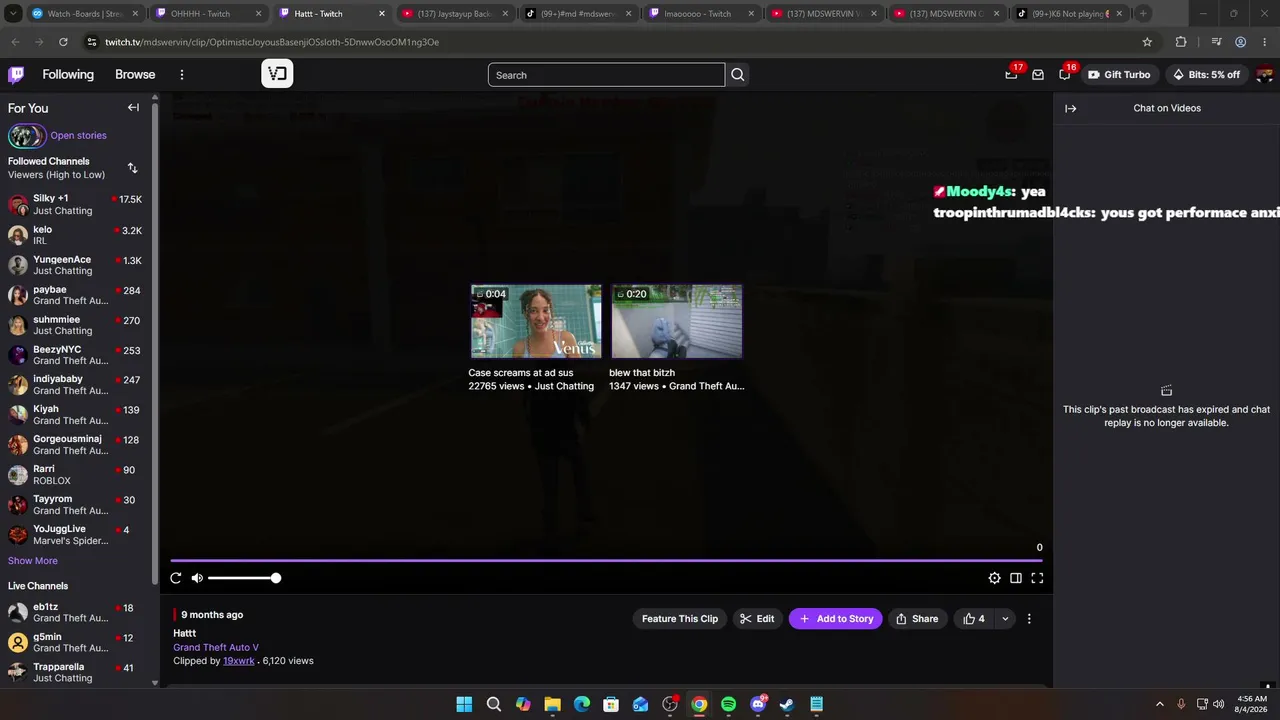1280x720 pixels.
Task: Open Prime loot crown icon
Action: (x=1011, y=75)
